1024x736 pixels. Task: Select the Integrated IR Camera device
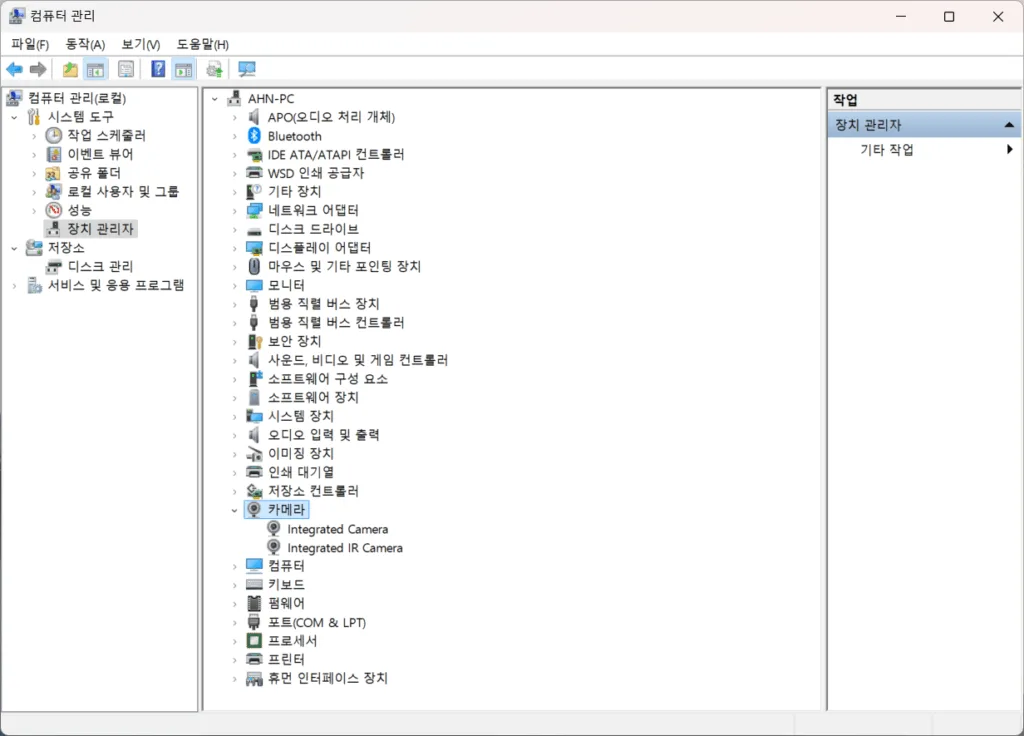[x=344, y=548]
